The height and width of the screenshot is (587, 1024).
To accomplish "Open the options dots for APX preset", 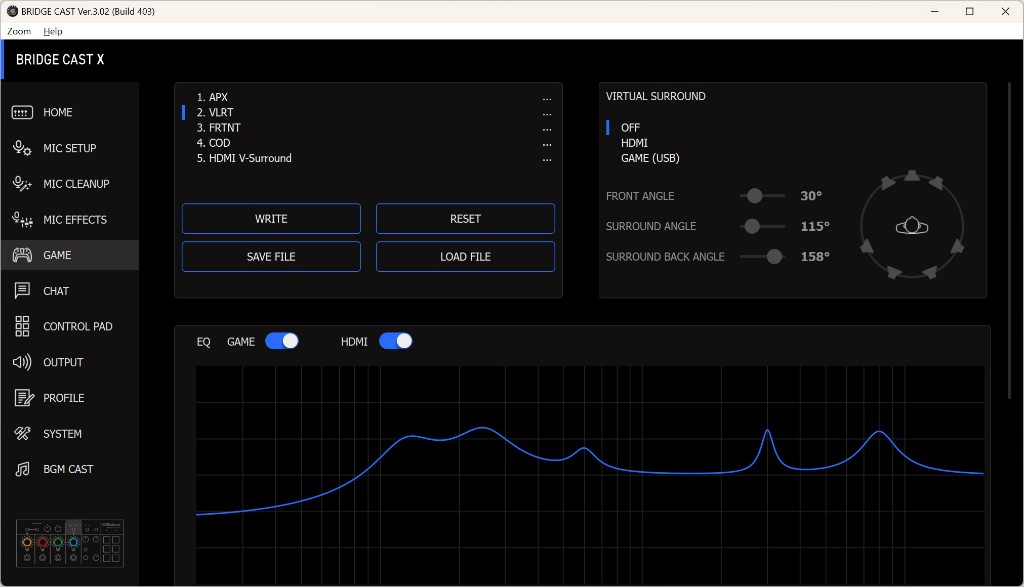I will 547,98.
